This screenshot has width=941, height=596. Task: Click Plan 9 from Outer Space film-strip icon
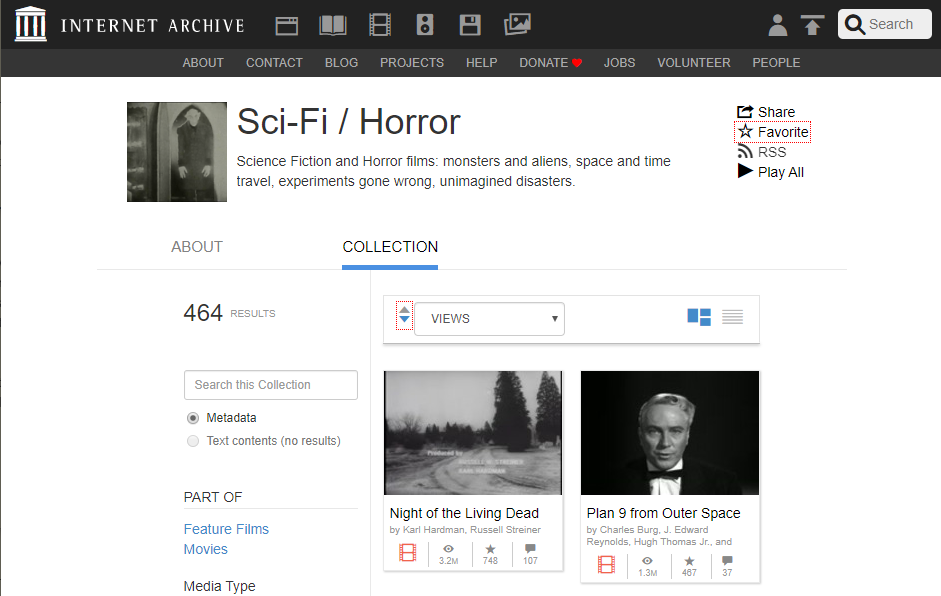click(x=606, y=565)
